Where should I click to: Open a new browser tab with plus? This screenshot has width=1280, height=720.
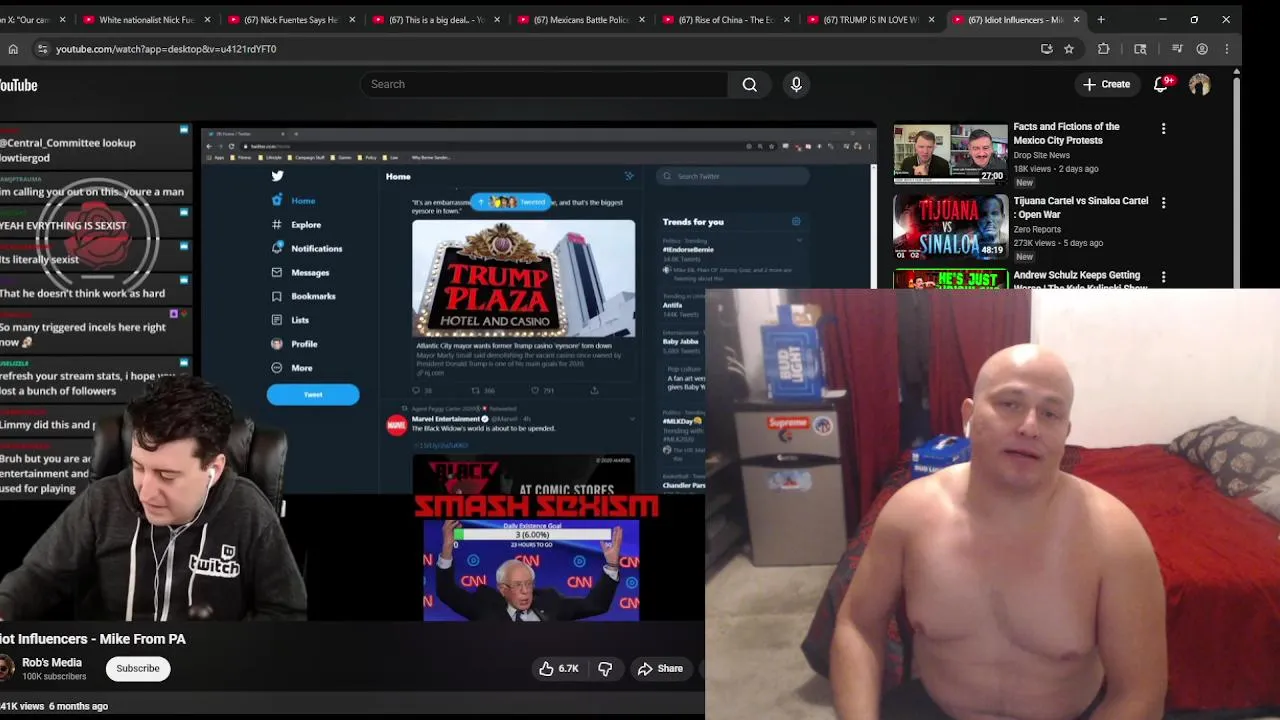pos(1101,20)
